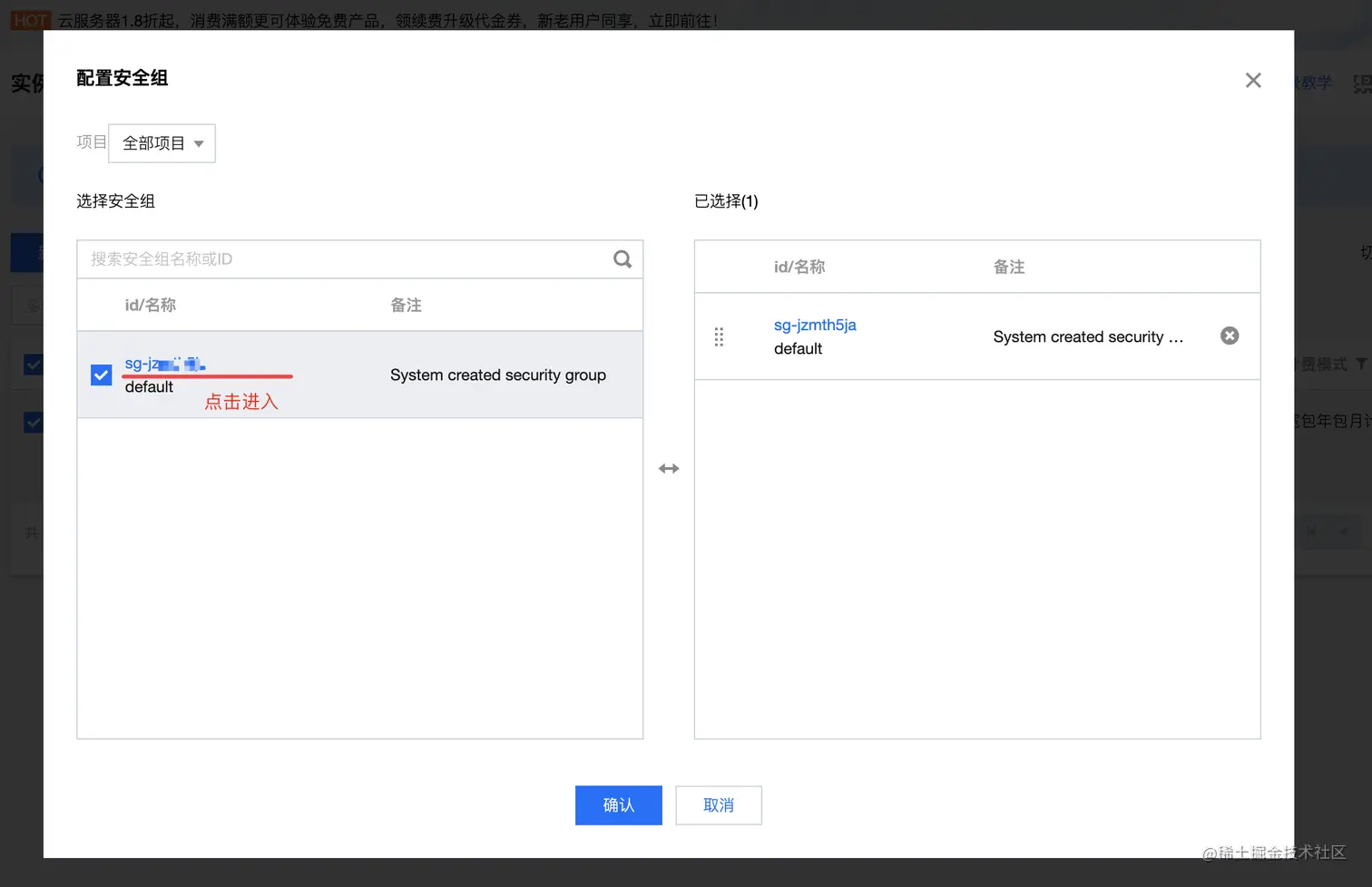The image size is (1372, 887).
Task: Click the id/名称 header in selected table
Action: [799, 267]
